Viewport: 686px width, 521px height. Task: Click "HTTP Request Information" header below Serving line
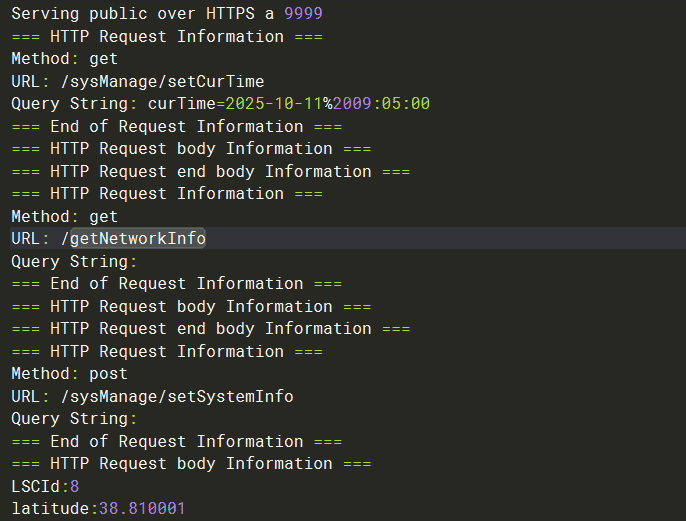point(167,36)
